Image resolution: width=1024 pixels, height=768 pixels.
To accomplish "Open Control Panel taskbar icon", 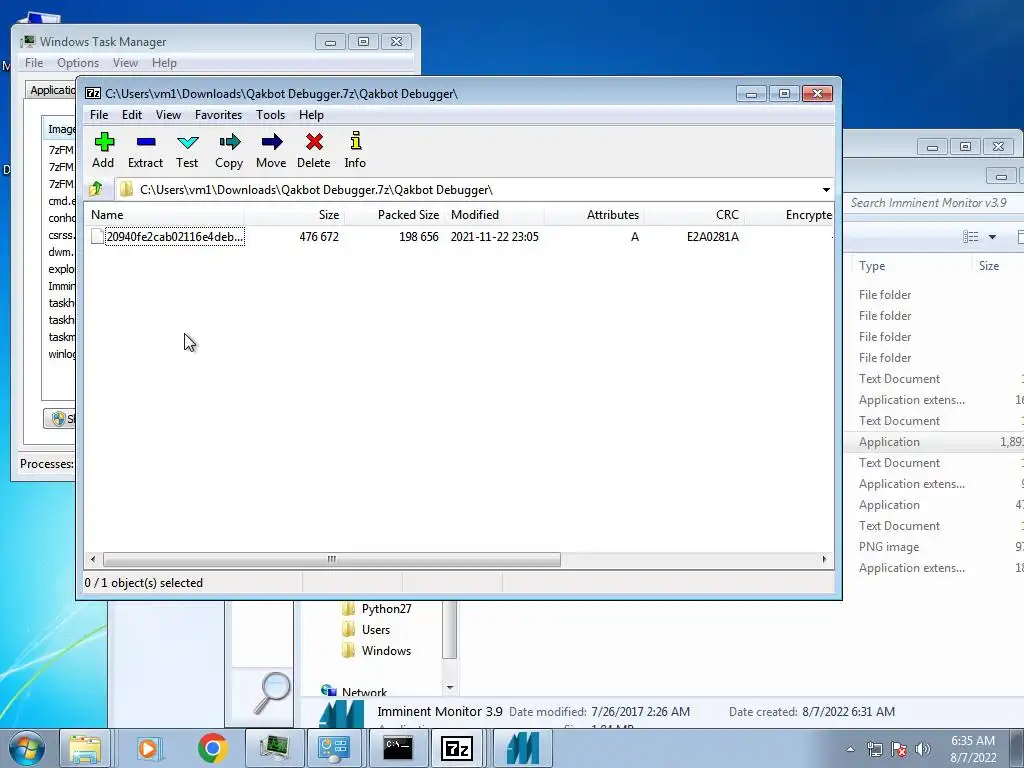I will coord(334,748).
